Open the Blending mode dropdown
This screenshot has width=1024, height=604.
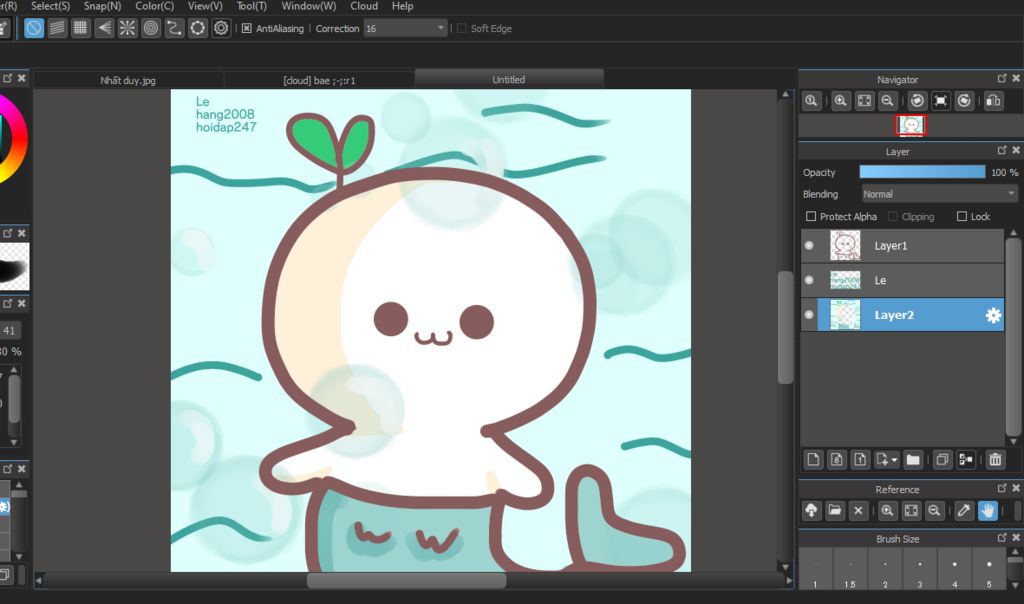[x=939, y=194]
